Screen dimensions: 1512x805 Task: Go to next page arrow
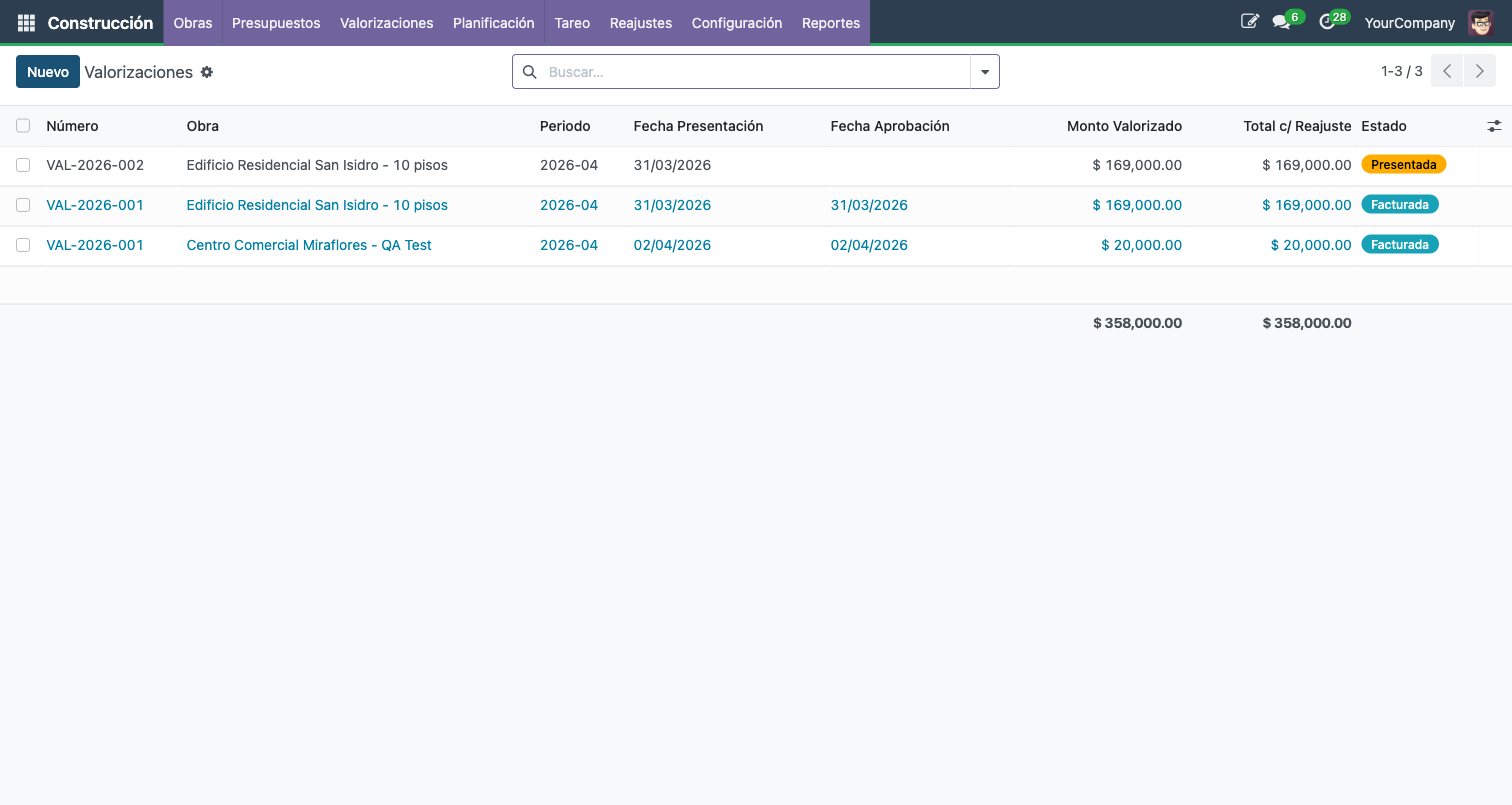[1479, 71]
